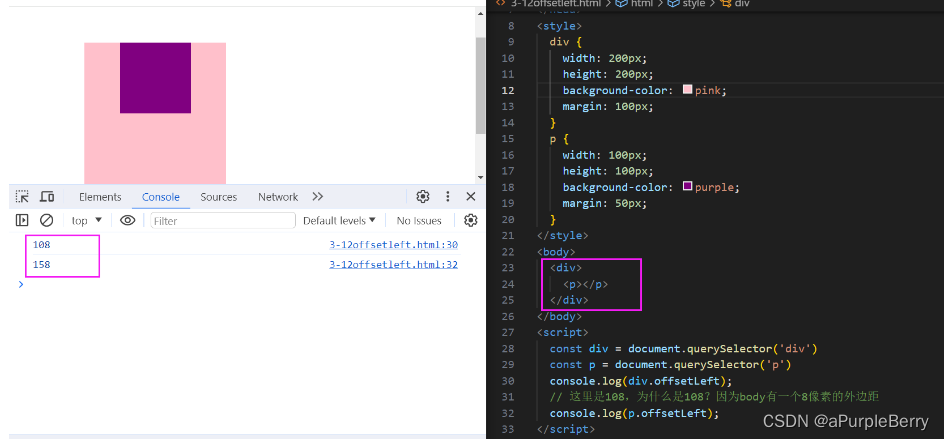This screenshot has width=945, height=441.
Task: Click the console prompt arrow
Action: click(21, 284)
